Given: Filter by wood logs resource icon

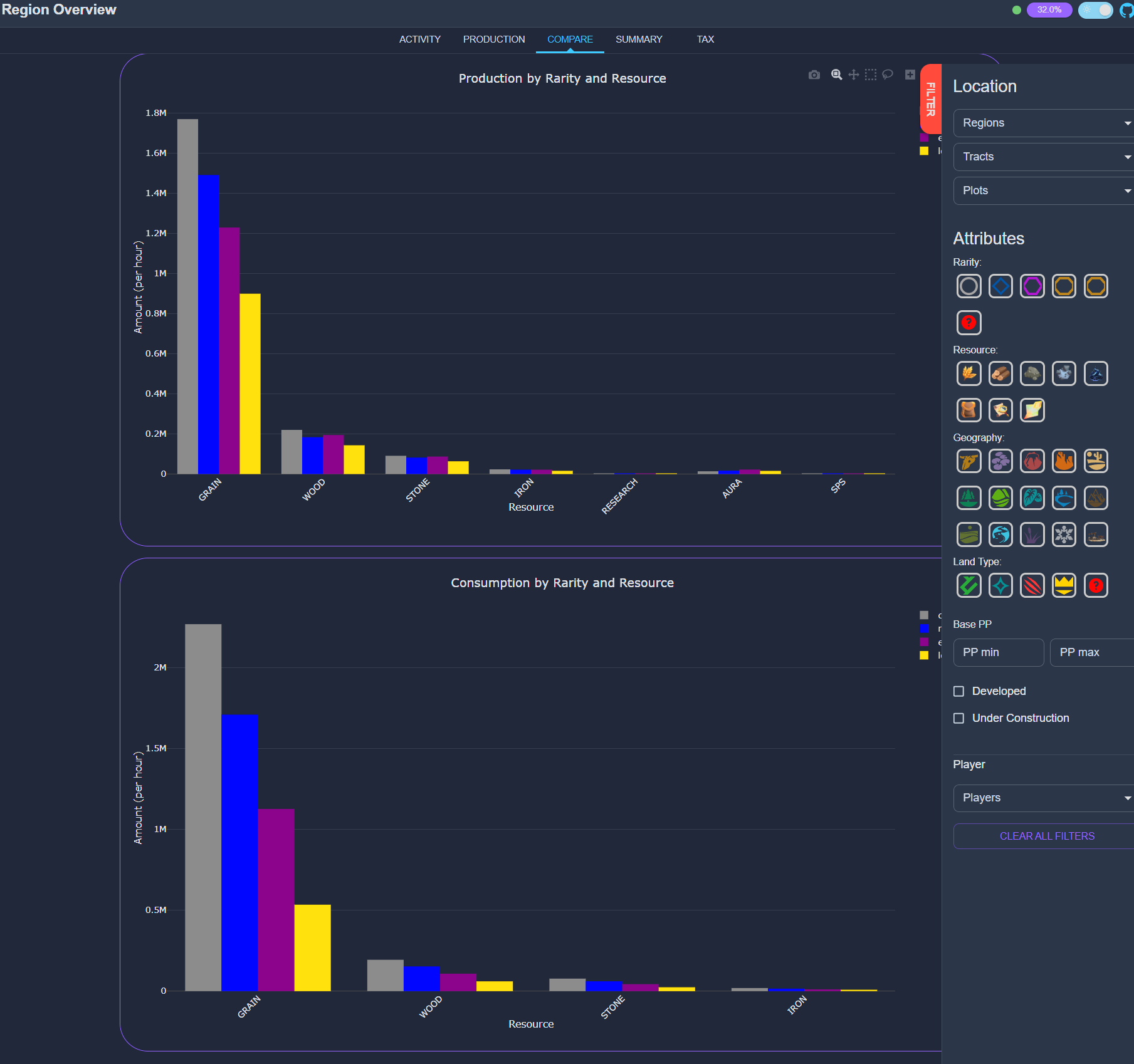Looking at the screenshot, I should point(1000,373).
